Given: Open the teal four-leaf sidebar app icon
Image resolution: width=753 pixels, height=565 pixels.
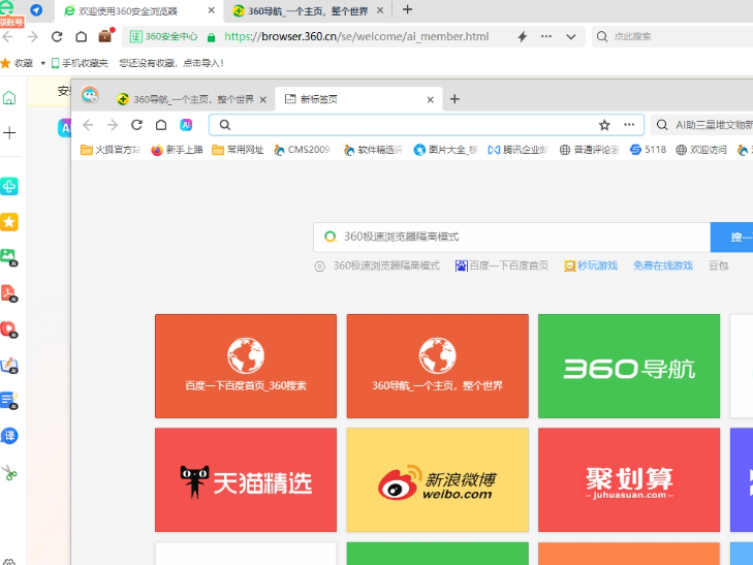Looking at the screenshot, I should click(9, 186).
